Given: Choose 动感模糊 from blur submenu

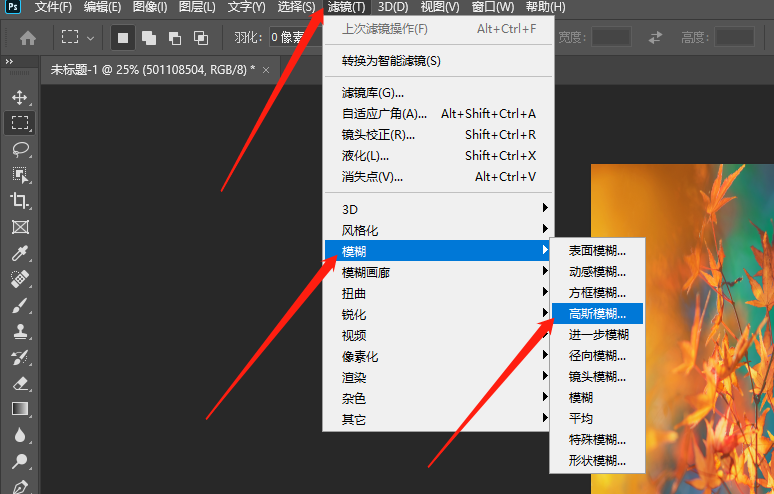Looking at the screenshot, I should coord(597,271).
